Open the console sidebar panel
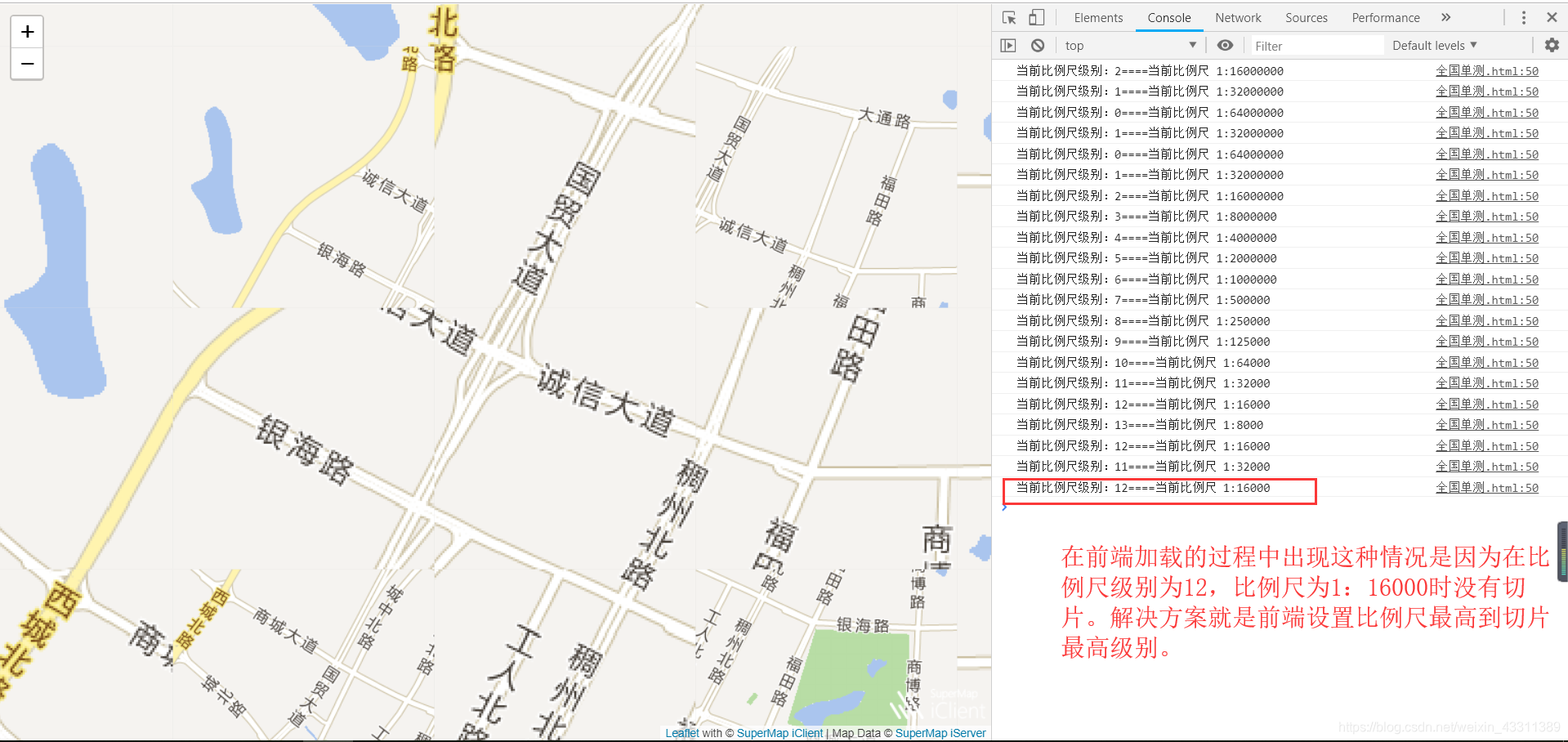Screen dimensions: 1568x742 point(1007,45)
